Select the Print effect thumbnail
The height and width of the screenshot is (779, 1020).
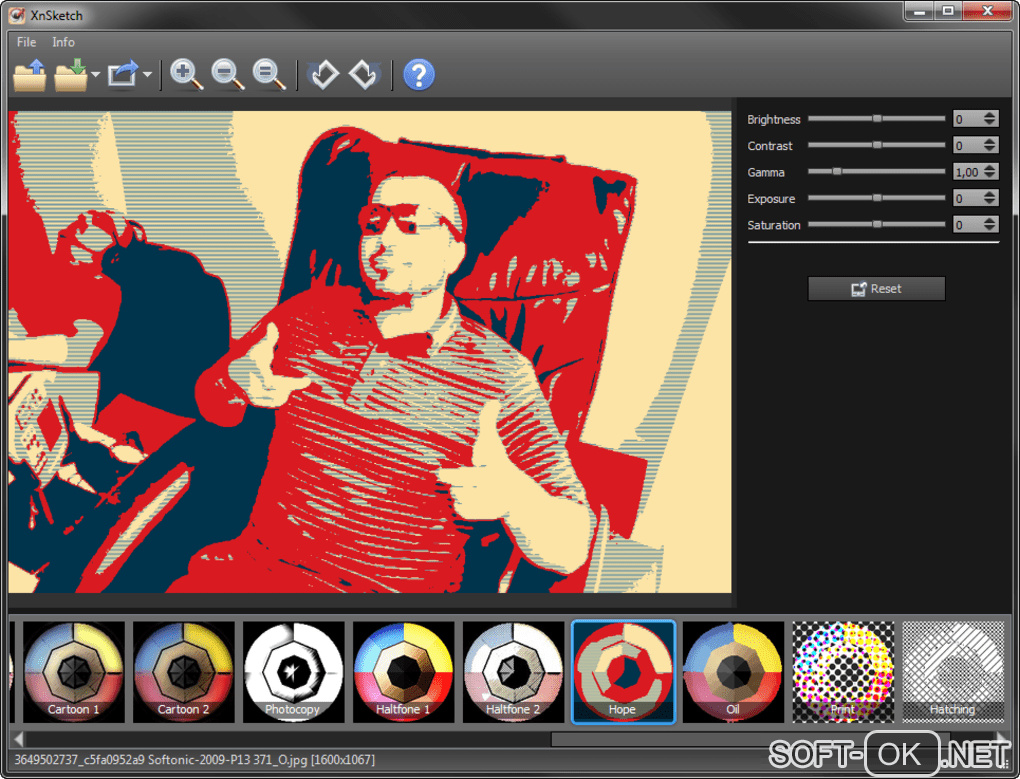pyautogui.click(x=843, y=672)
